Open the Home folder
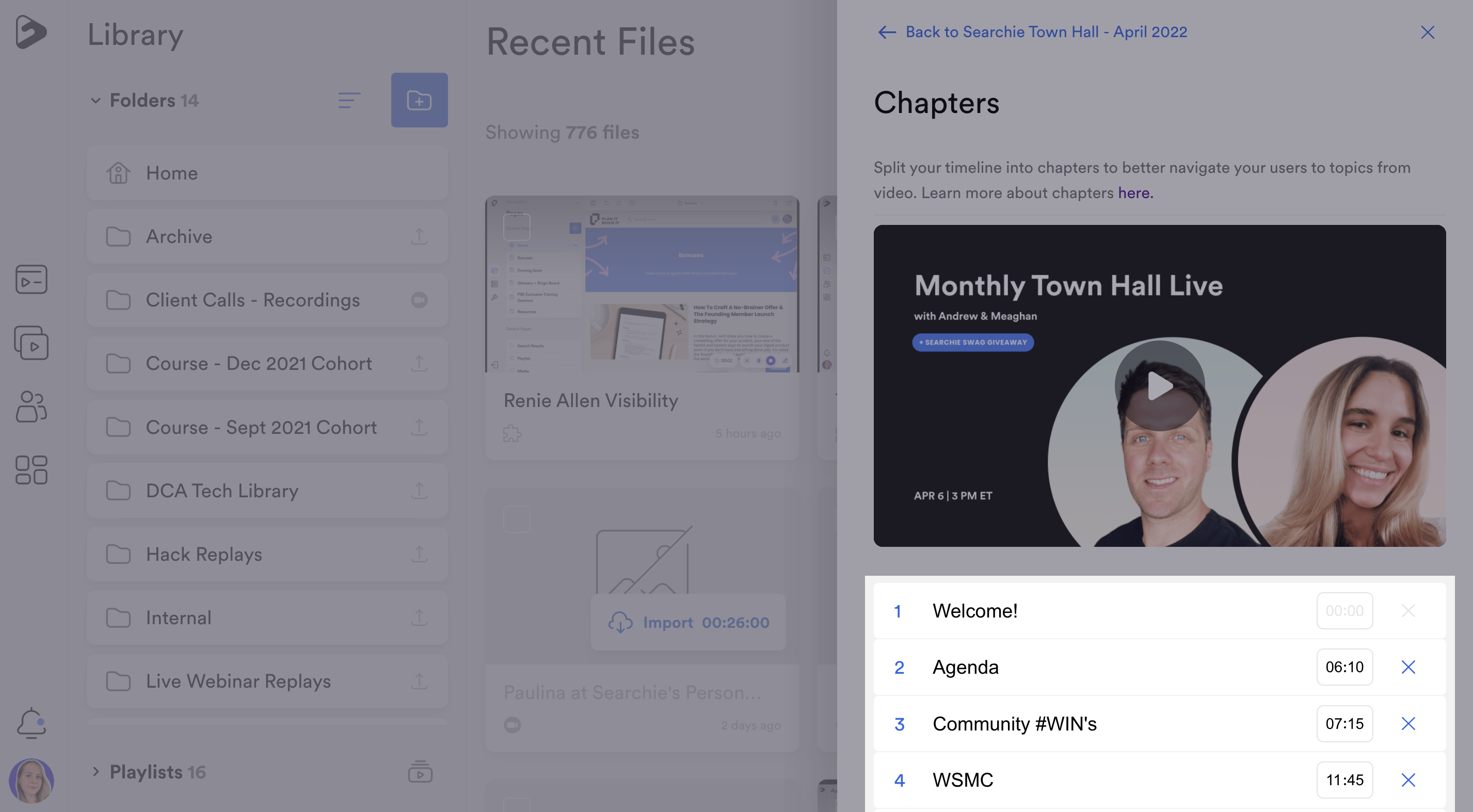 tap(267, 173)
